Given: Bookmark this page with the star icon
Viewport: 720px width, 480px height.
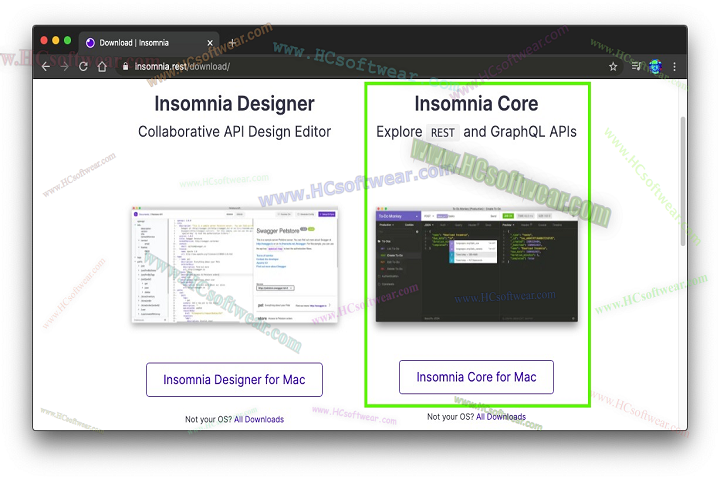Looking at the screenshot, I should tap(613, 67).
